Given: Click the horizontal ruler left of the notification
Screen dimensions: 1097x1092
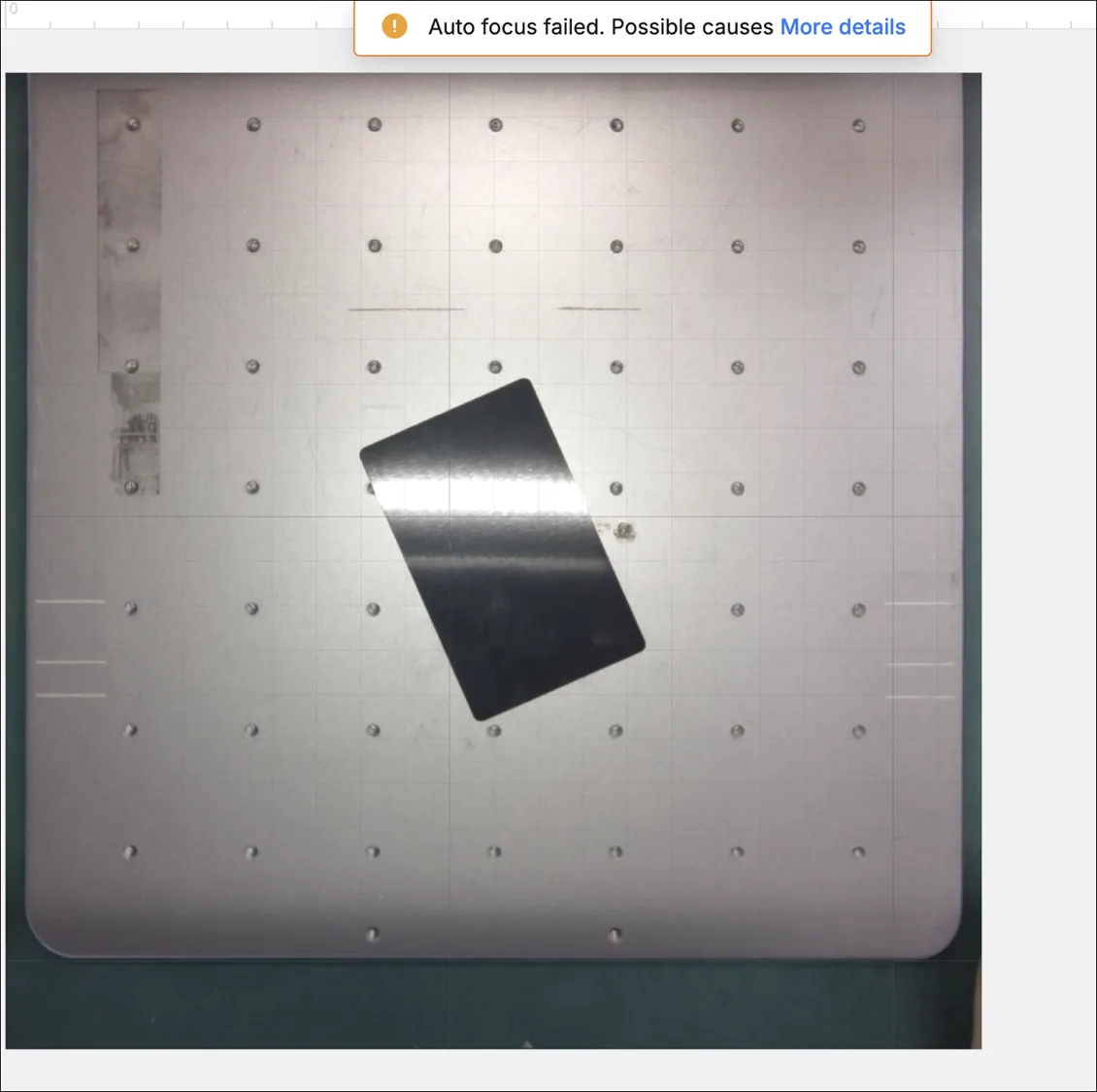Looking at the screenshot, I should pos(179,14).
